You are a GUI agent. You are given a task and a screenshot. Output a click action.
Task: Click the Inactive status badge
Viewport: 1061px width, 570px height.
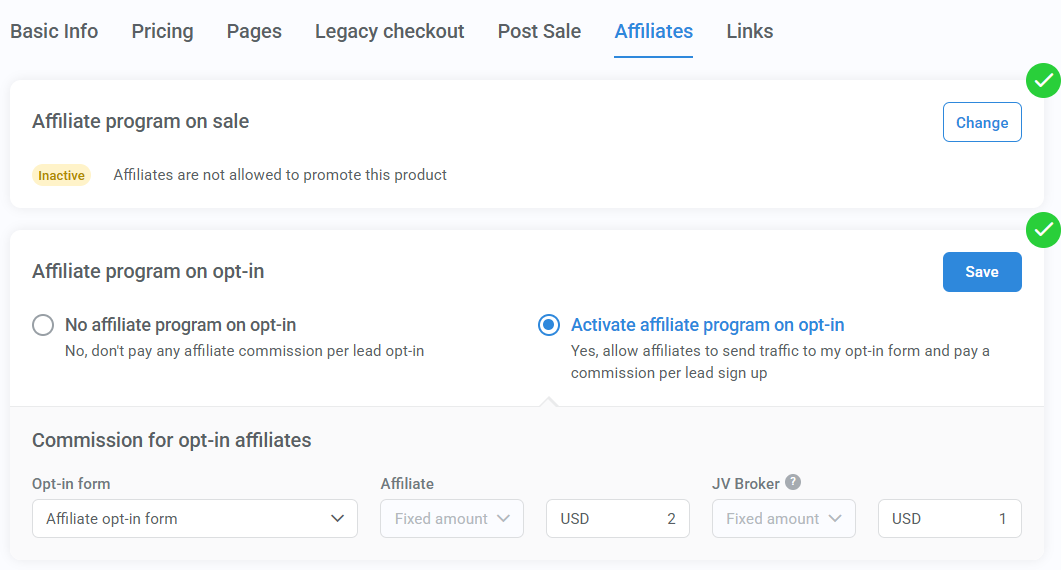(x=61, y=175)
